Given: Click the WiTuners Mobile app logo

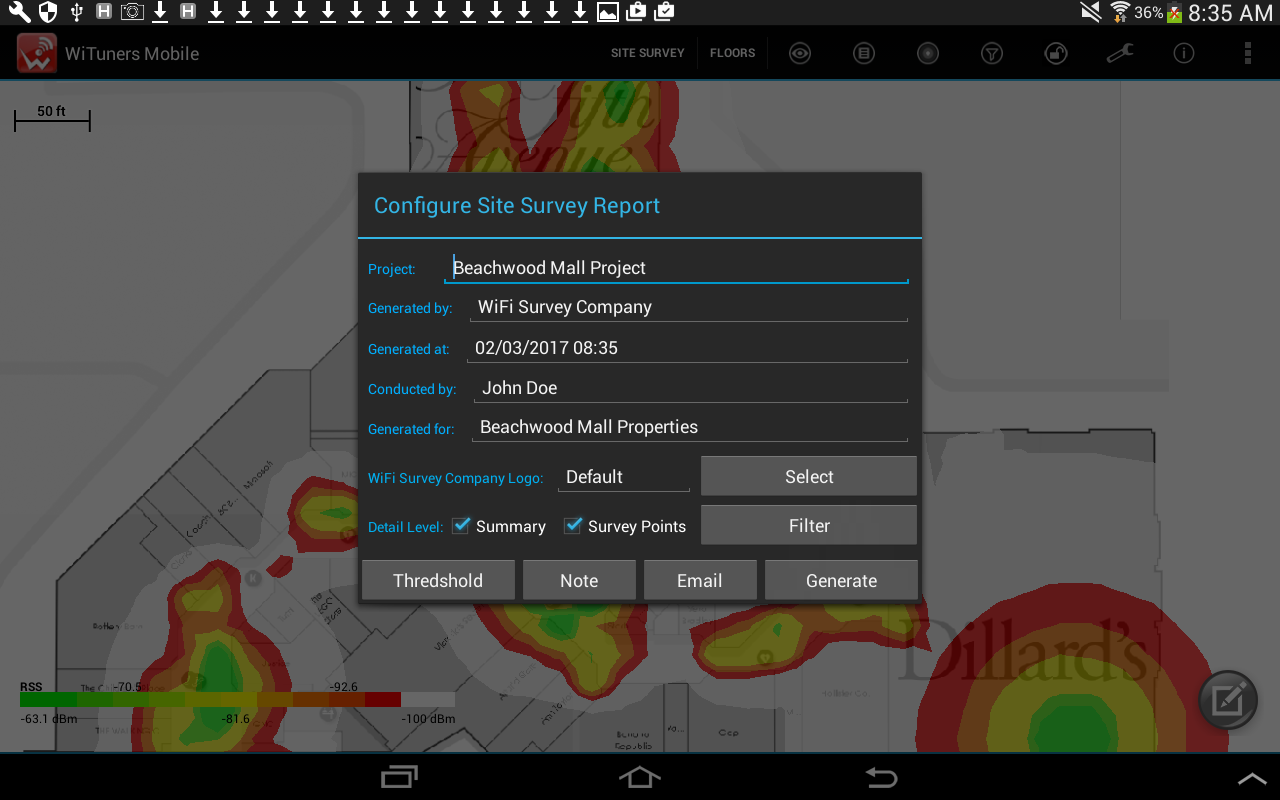Looking at the screenshot, I should click(x=37, y=53).
